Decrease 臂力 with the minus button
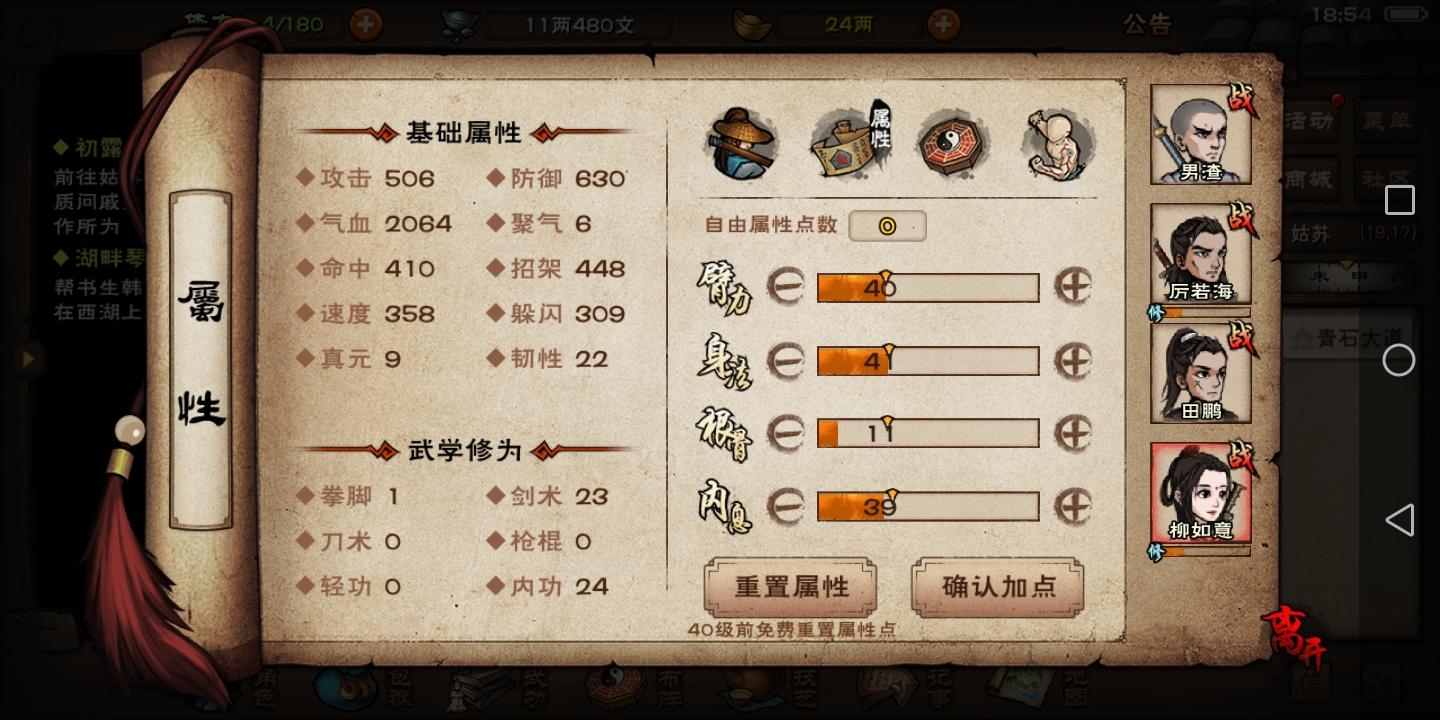The height and width of the screenshot is (720, 1440). click(785, 288)
